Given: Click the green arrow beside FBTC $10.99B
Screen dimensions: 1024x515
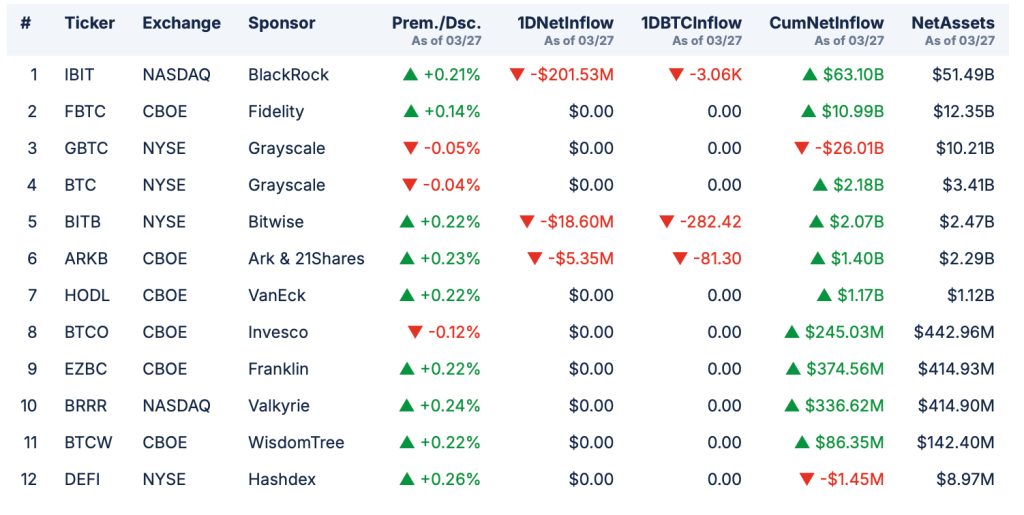Looking at the screenshot, I should (x=809, y=111).
